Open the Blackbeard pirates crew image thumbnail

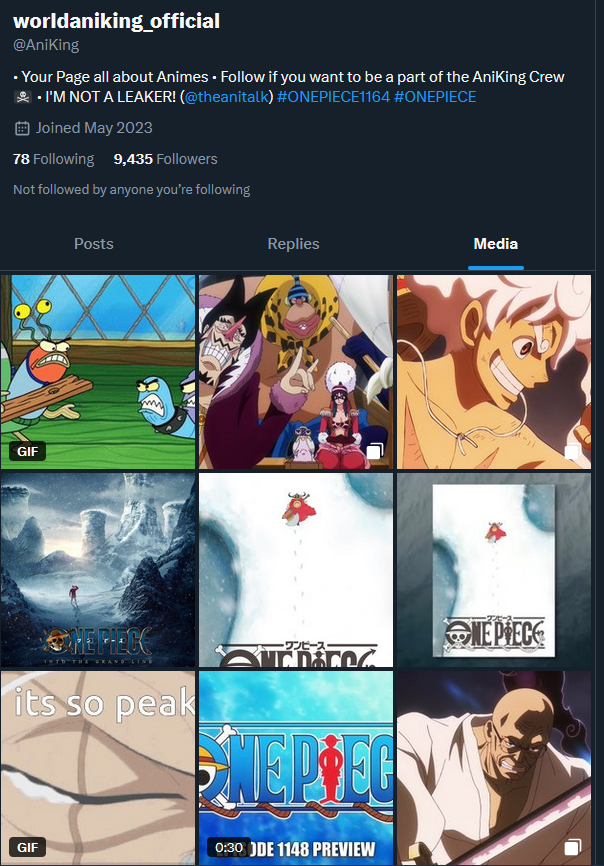pyautogui.click(x=296, y=372)
